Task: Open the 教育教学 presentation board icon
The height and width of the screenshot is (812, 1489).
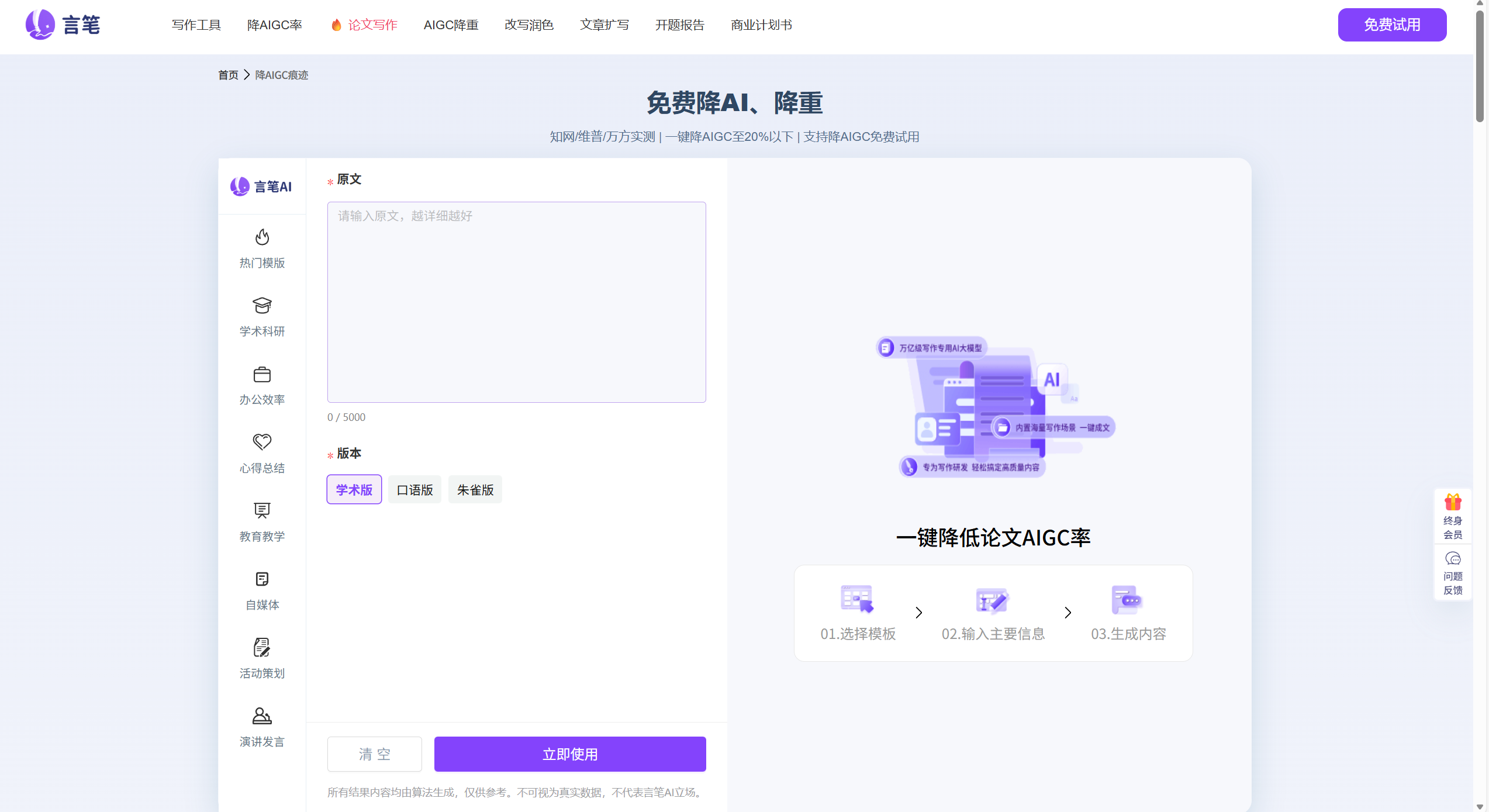Action: 262,510
